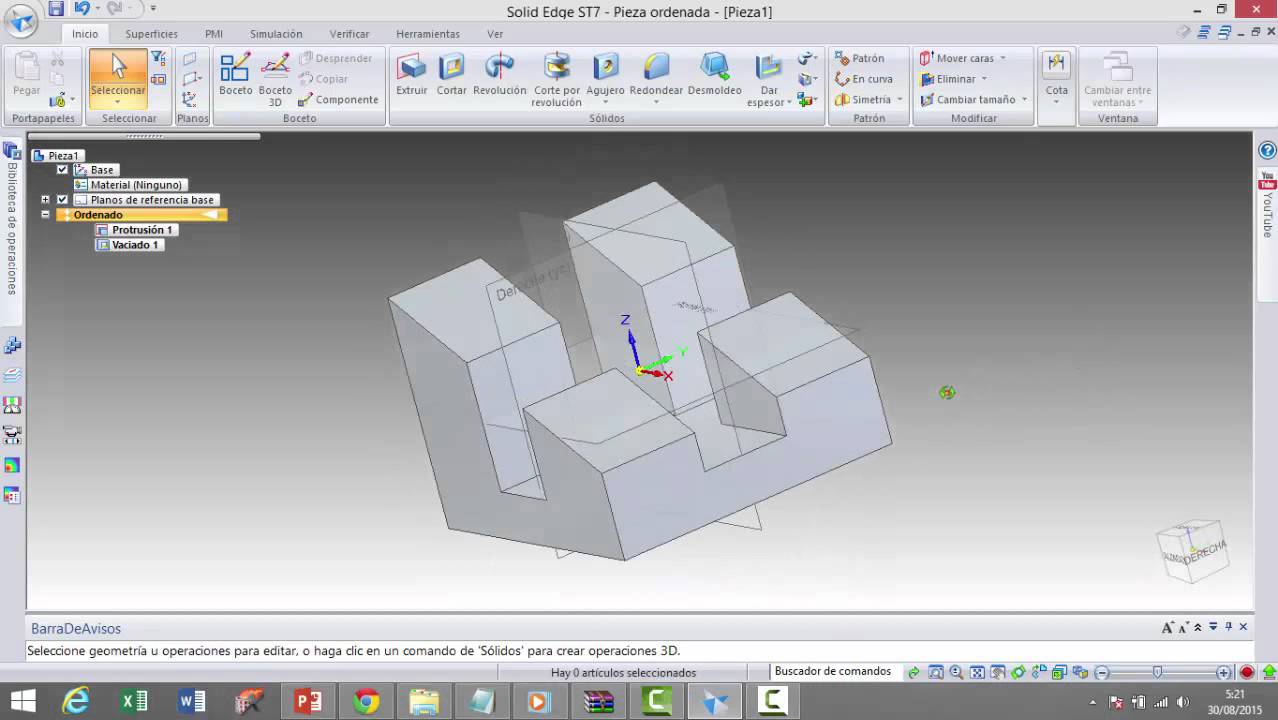1278x720 pixels.
Task: Activate the Revolución tool
Action: (x=499, y=75)
